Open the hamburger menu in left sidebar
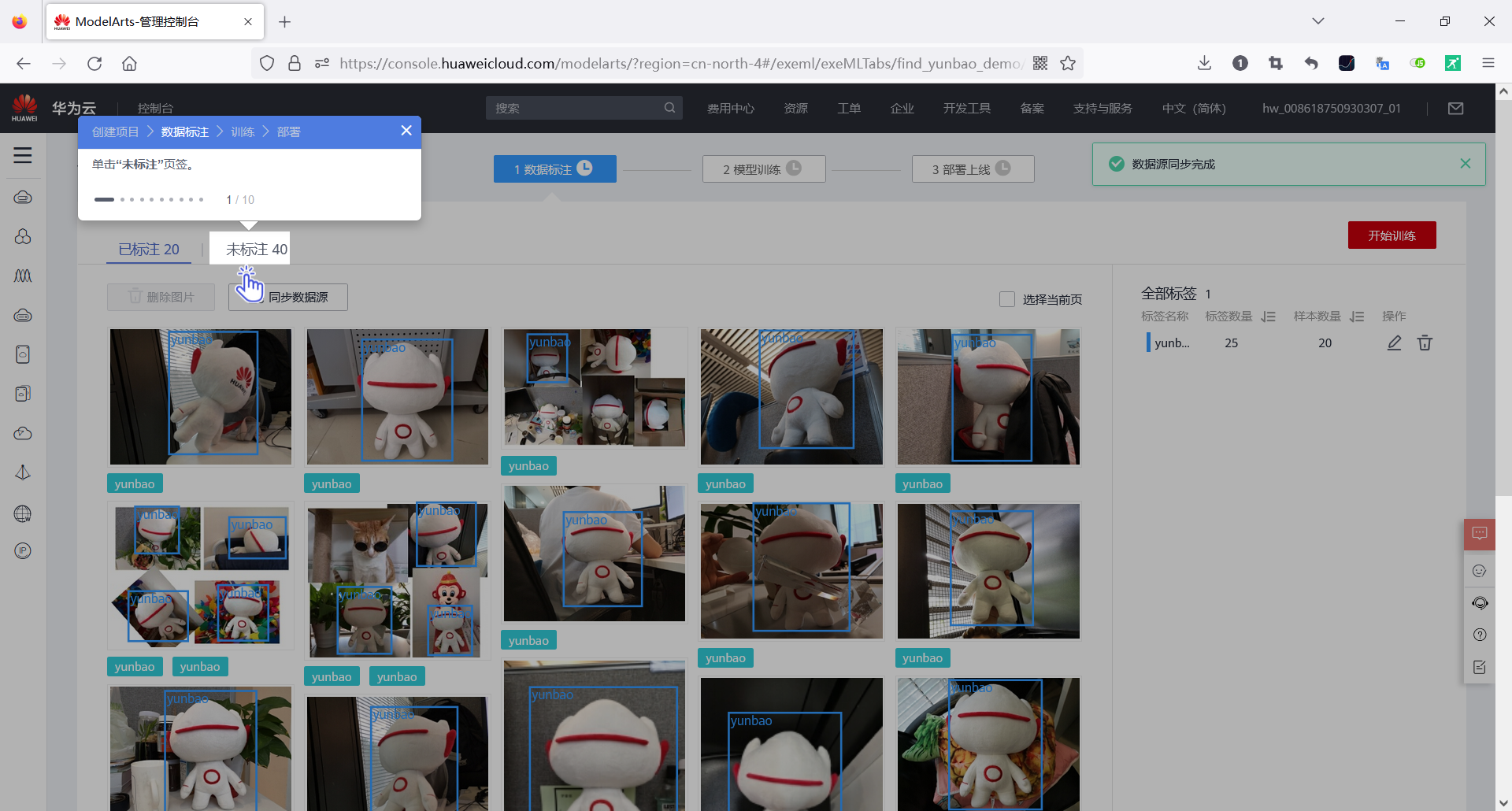The height and width of the screenshot is (811, 1512). 23,155
